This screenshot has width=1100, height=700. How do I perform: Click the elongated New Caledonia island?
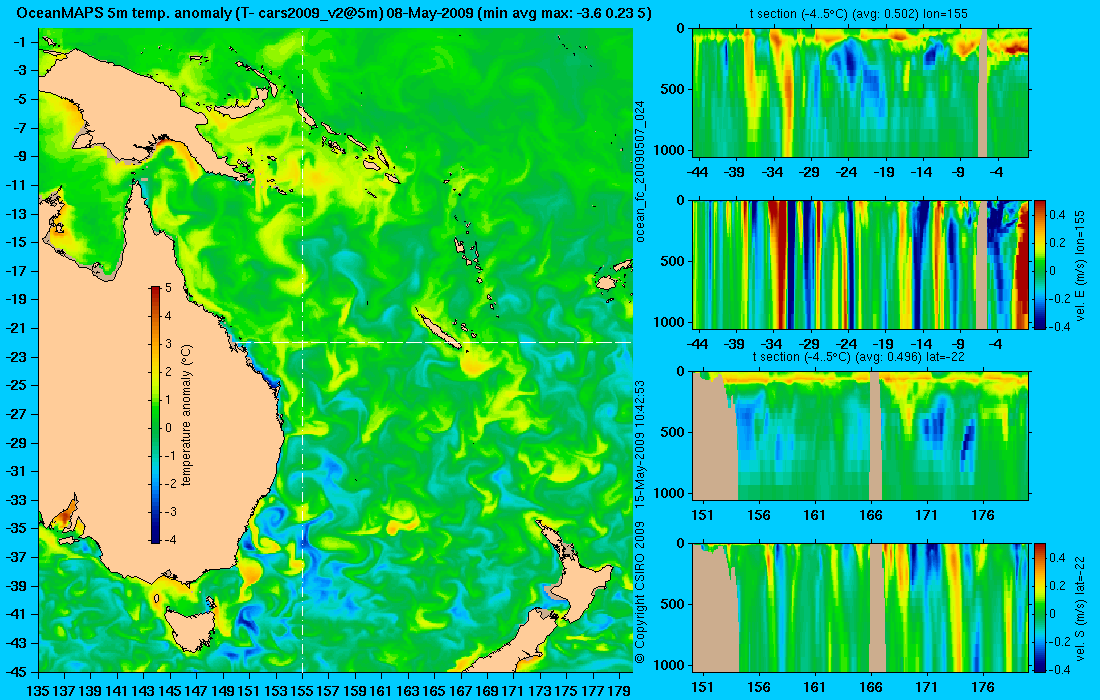click(x=441, y=330)
